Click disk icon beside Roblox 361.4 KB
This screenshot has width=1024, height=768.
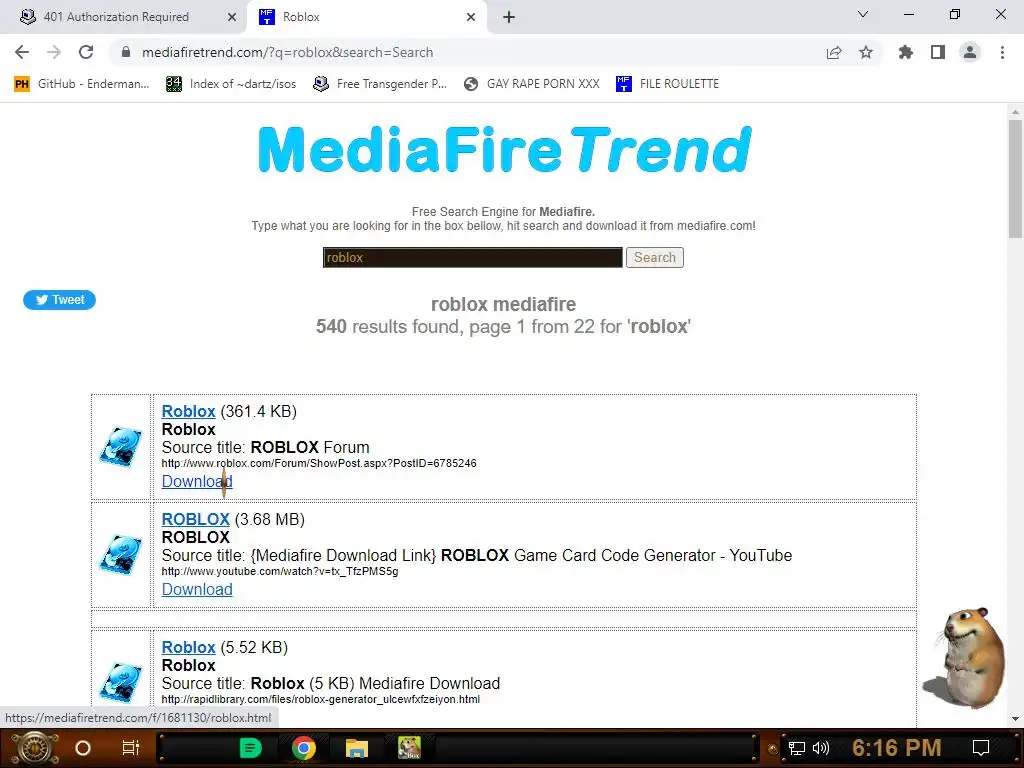(x=121, y=447)
